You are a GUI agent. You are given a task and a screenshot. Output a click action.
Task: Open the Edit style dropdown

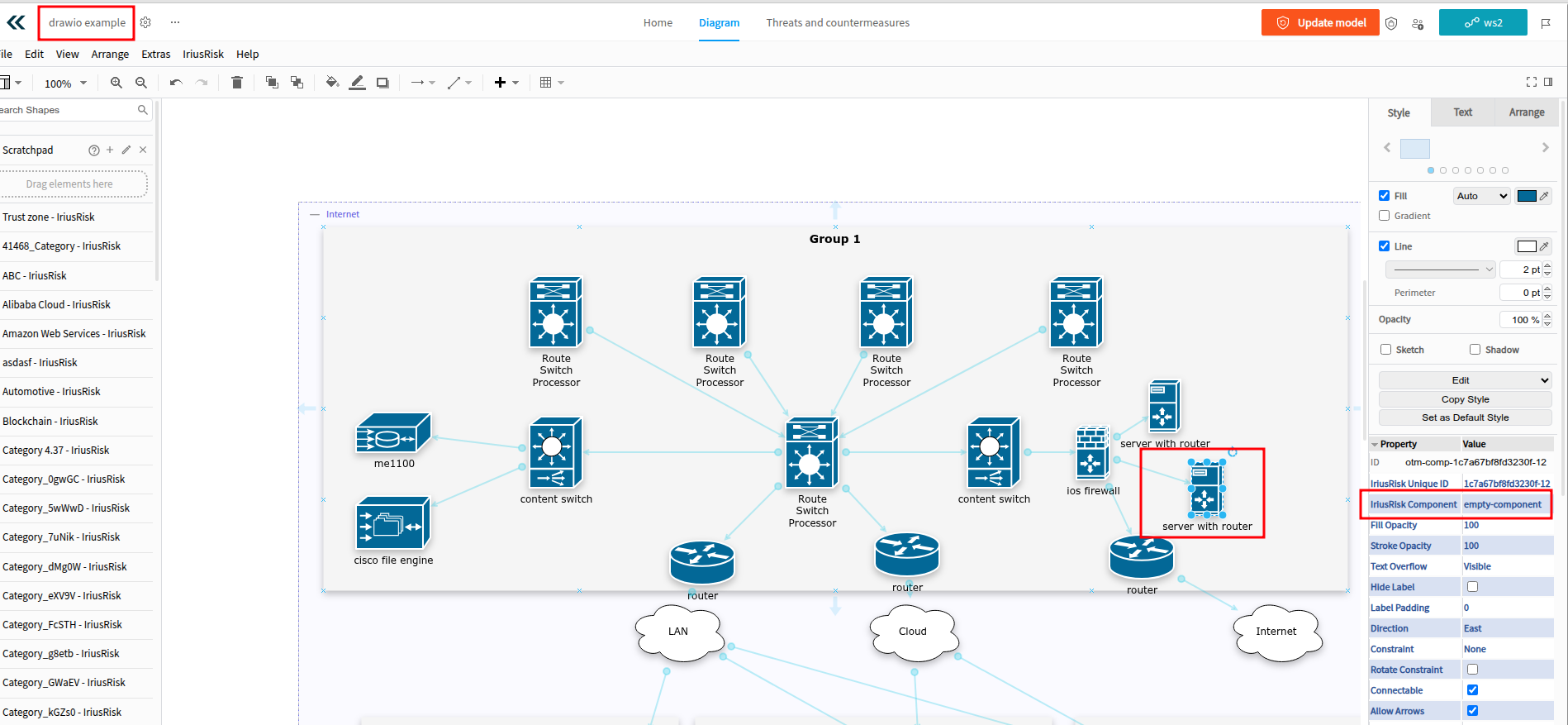click(x=1466, y=380)
